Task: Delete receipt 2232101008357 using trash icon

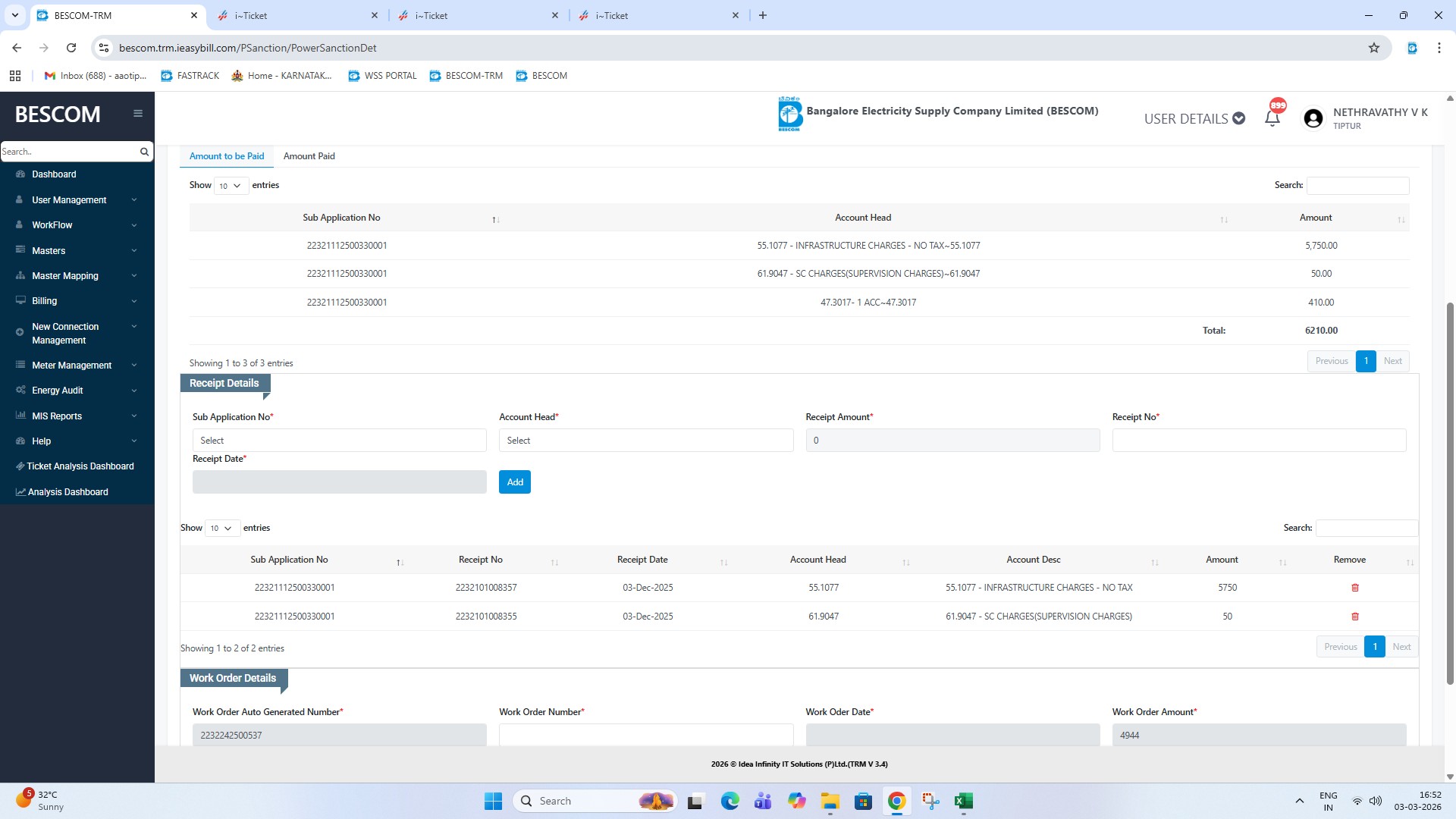Action: [1355, 588]
